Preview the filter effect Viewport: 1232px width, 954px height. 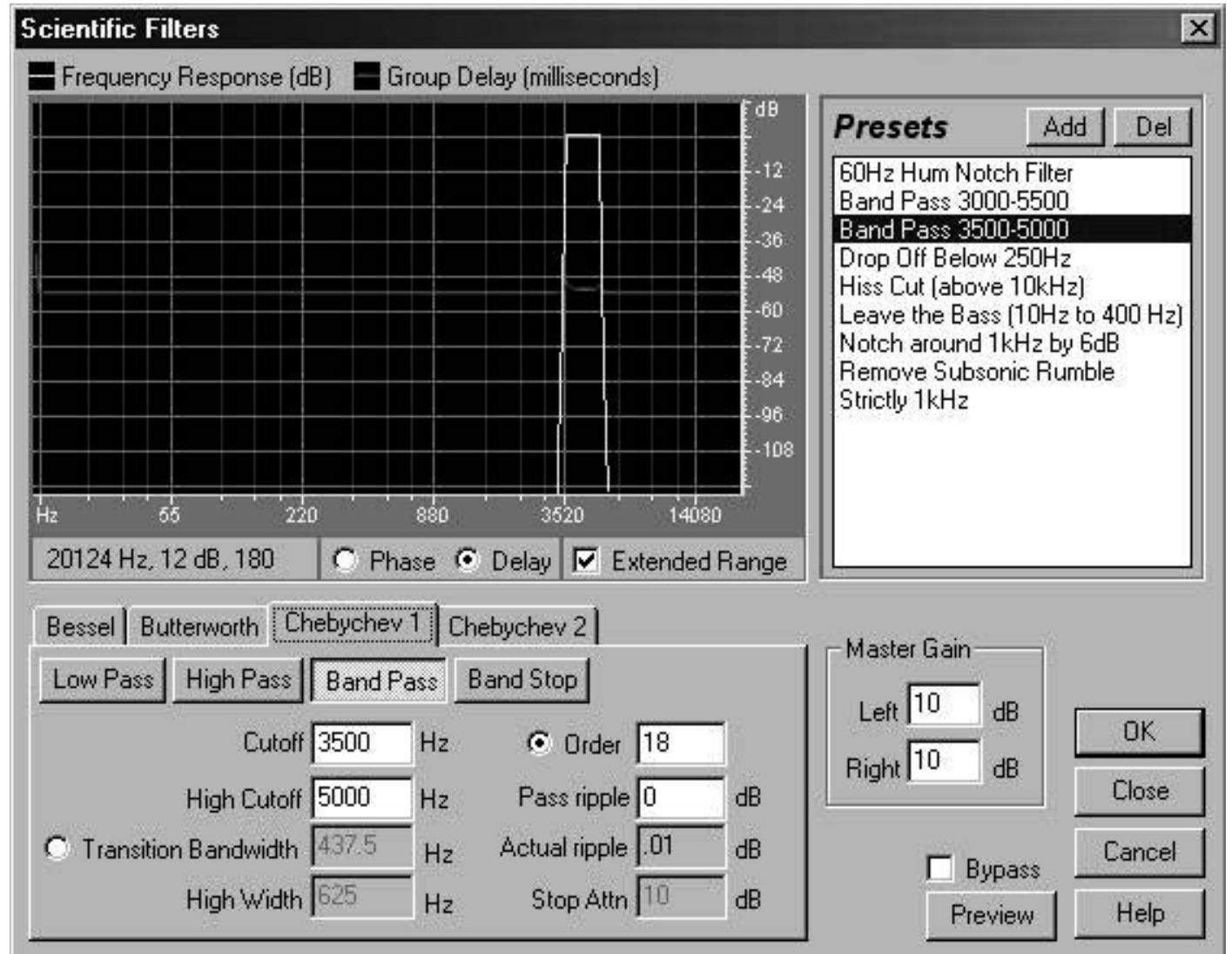(x=992, y=915)
